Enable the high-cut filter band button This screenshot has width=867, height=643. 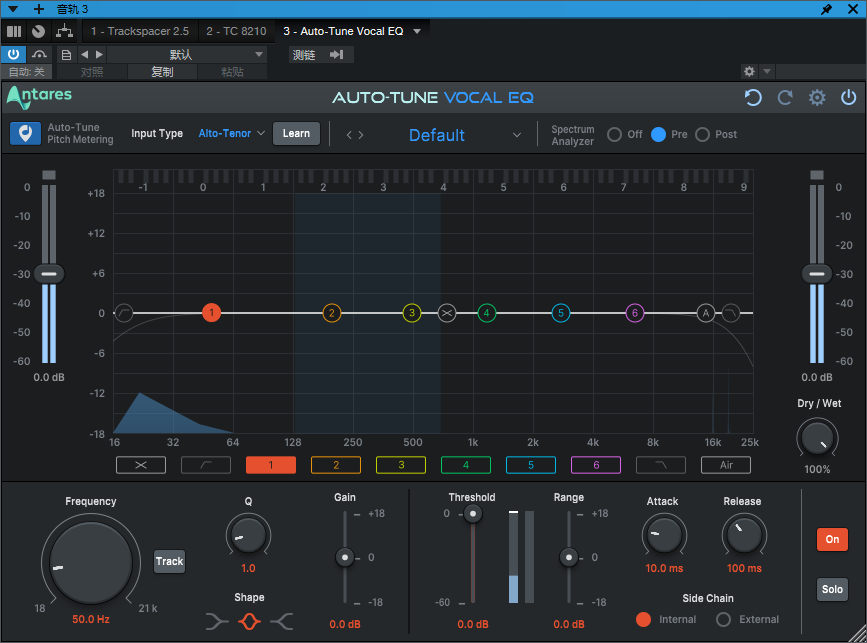pyautogui.click(x=661, y=465)
